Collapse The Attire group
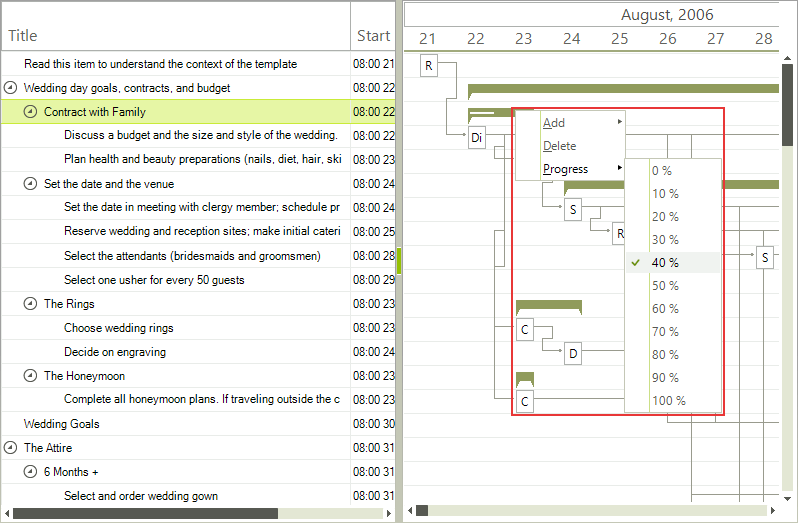The width and height of the screenshot is (798, 523). click(x=10, y=448)
